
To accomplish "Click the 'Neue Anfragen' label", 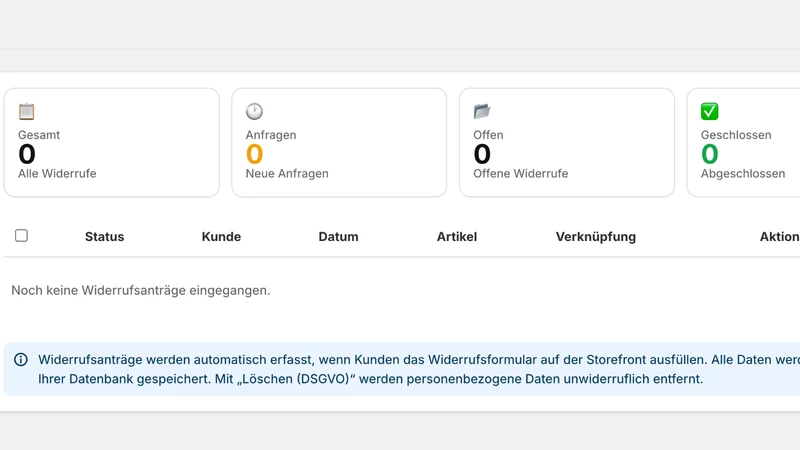I will 287,173.
